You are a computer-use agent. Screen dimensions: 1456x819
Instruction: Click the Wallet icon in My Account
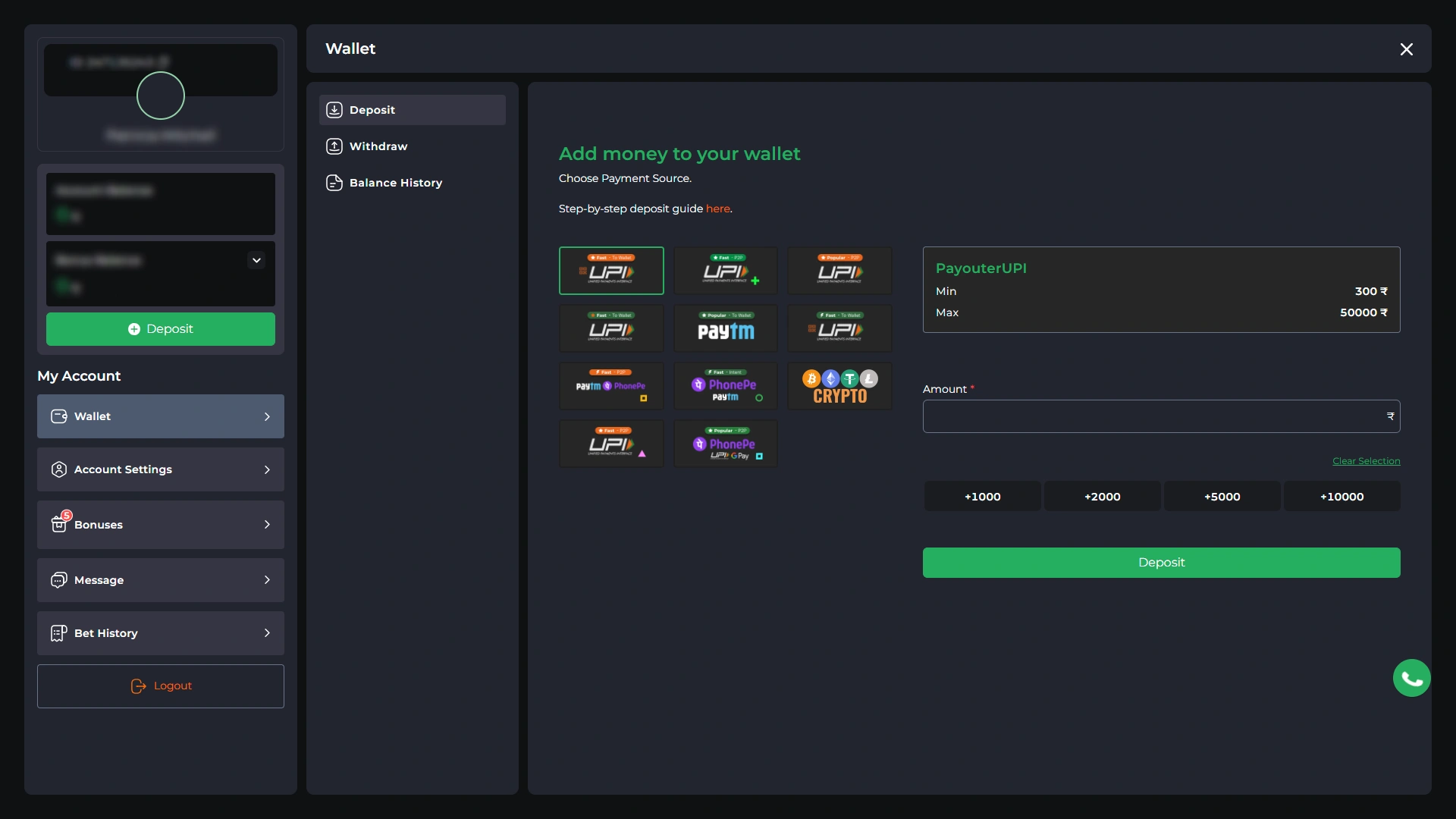(x=59, y=416)
